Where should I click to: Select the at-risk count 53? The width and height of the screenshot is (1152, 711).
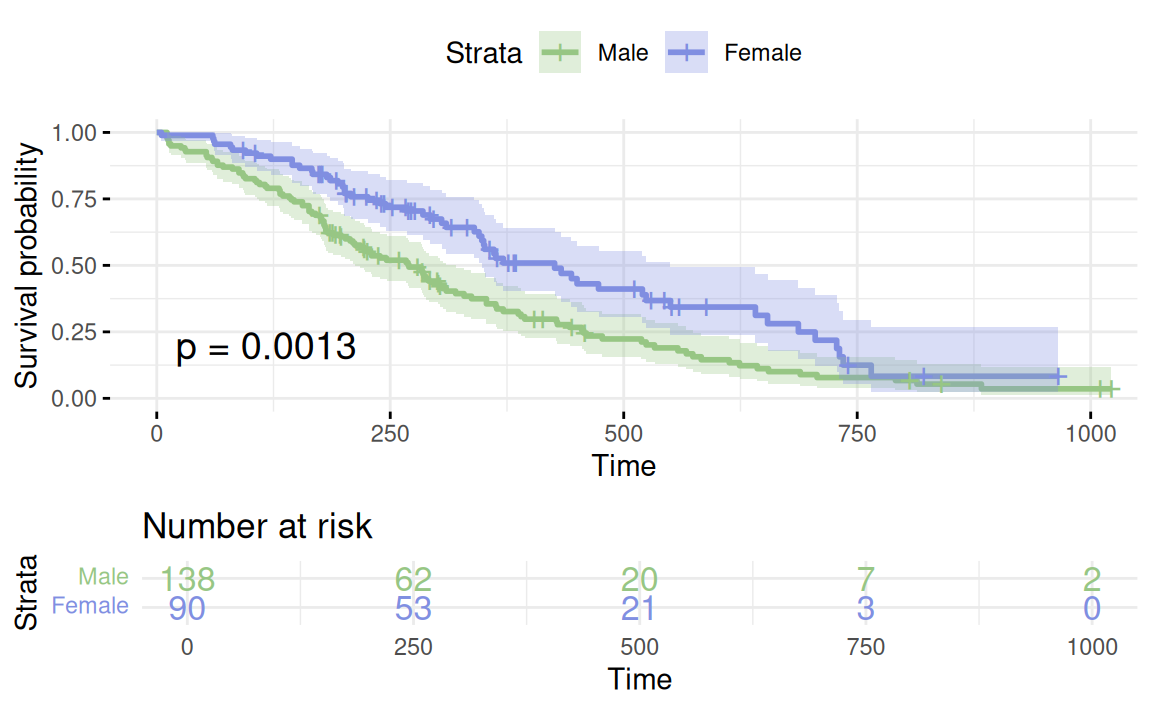pyautogui.click(x=413, y=607)
